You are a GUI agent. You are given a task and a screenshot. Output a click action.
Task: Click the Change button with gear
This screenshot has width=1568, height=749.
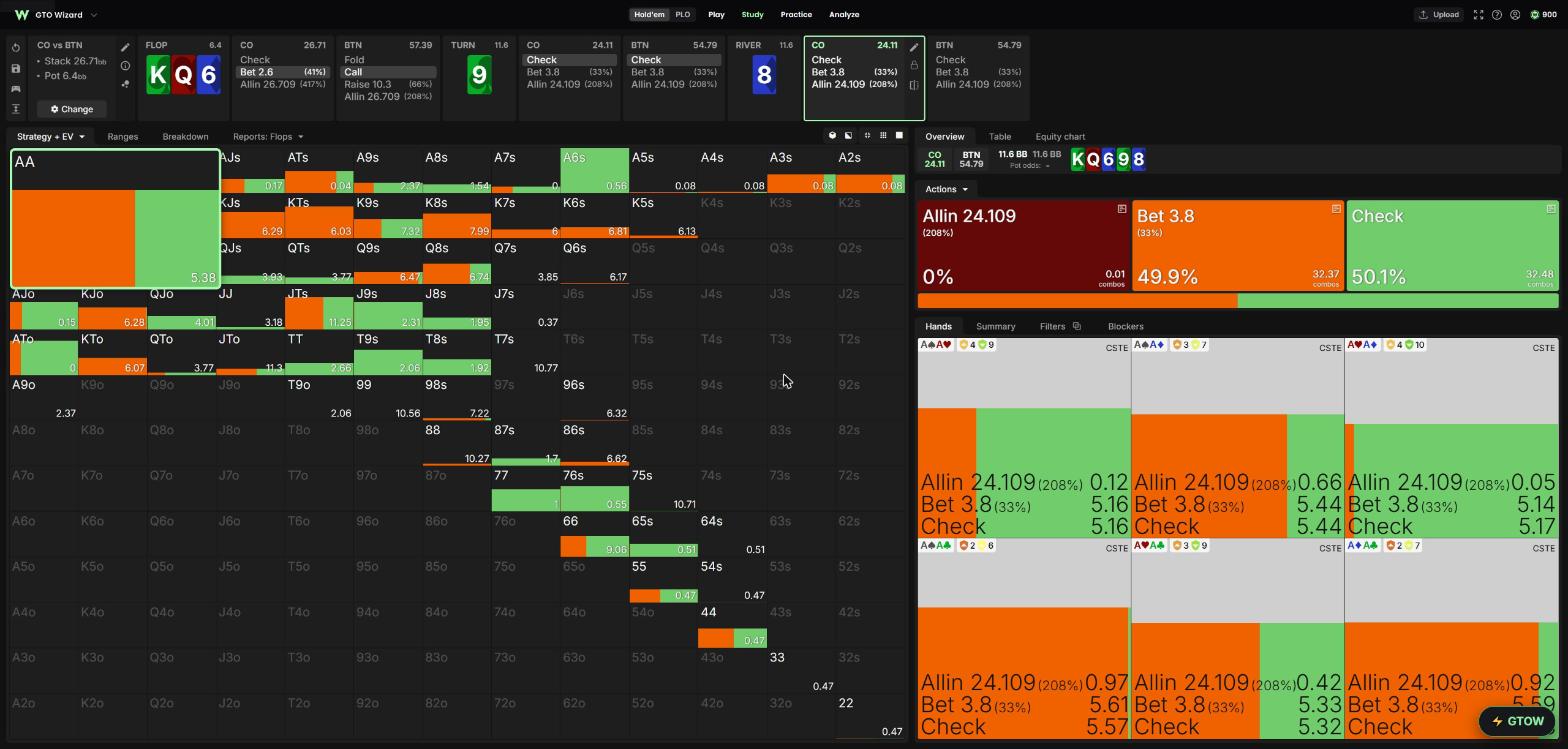[x=72, y=109]
